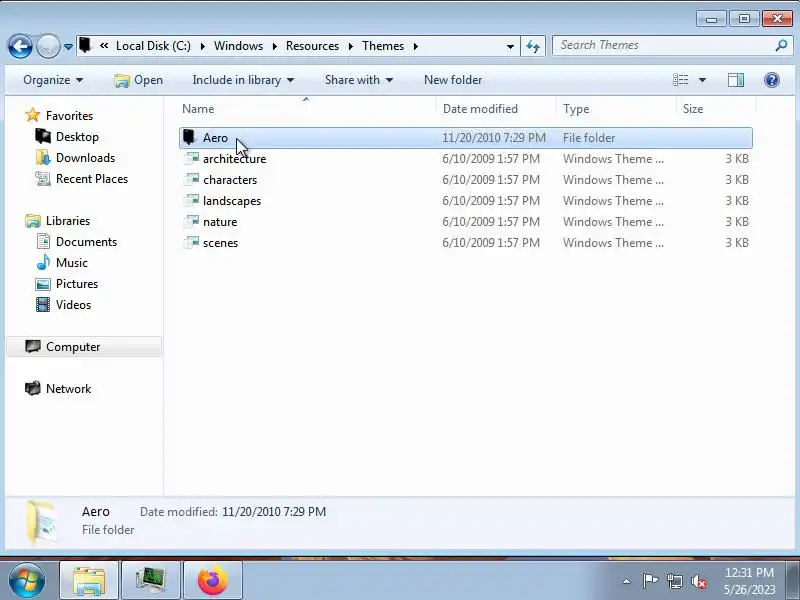
Task: Click the muted volume tray icon
Action: coord(698,581)
